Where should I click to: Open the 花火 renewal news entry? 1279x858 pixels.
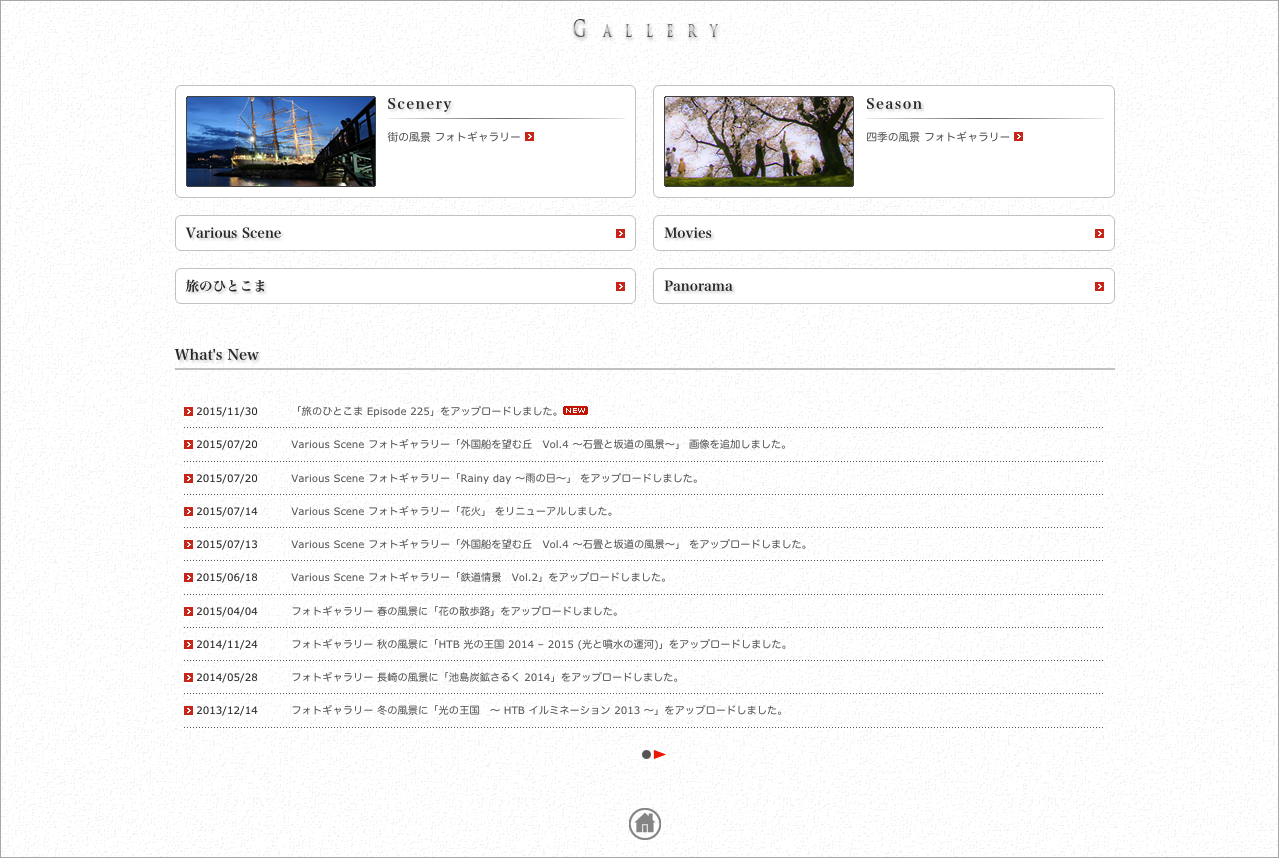tap(452, 511)
